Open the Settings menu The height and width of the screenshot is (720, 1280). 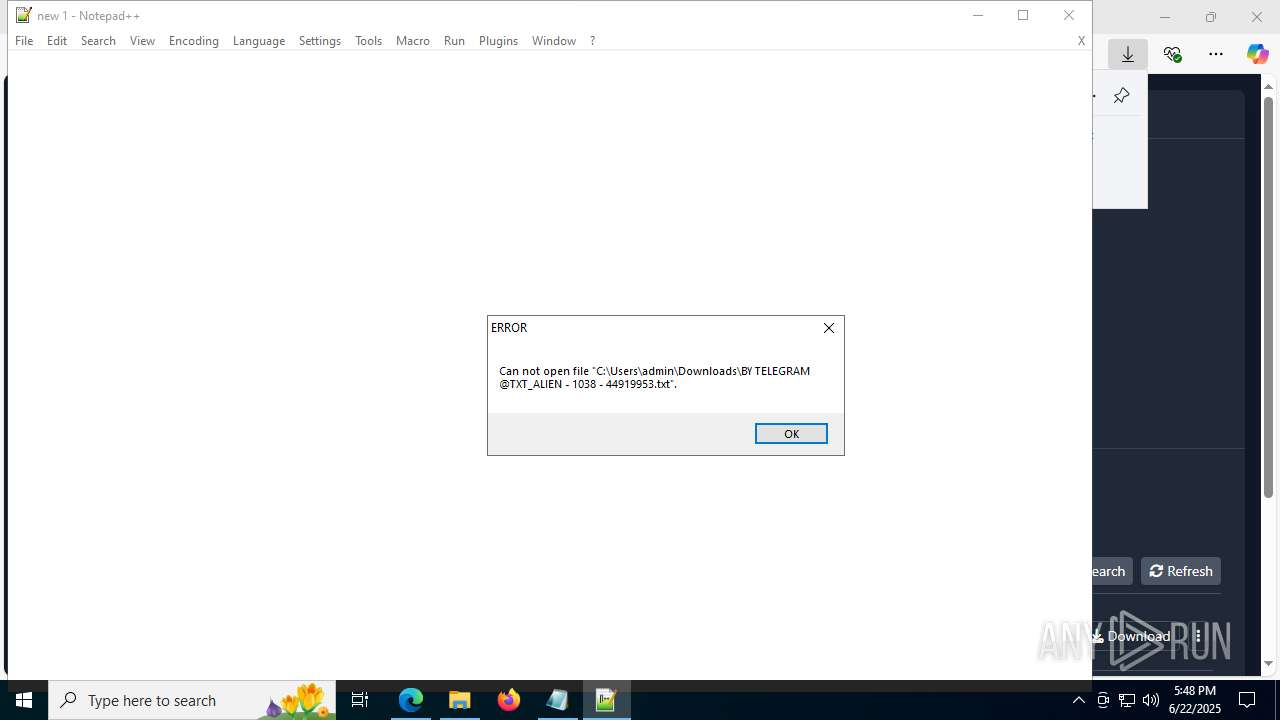click(x=320, y=41)
